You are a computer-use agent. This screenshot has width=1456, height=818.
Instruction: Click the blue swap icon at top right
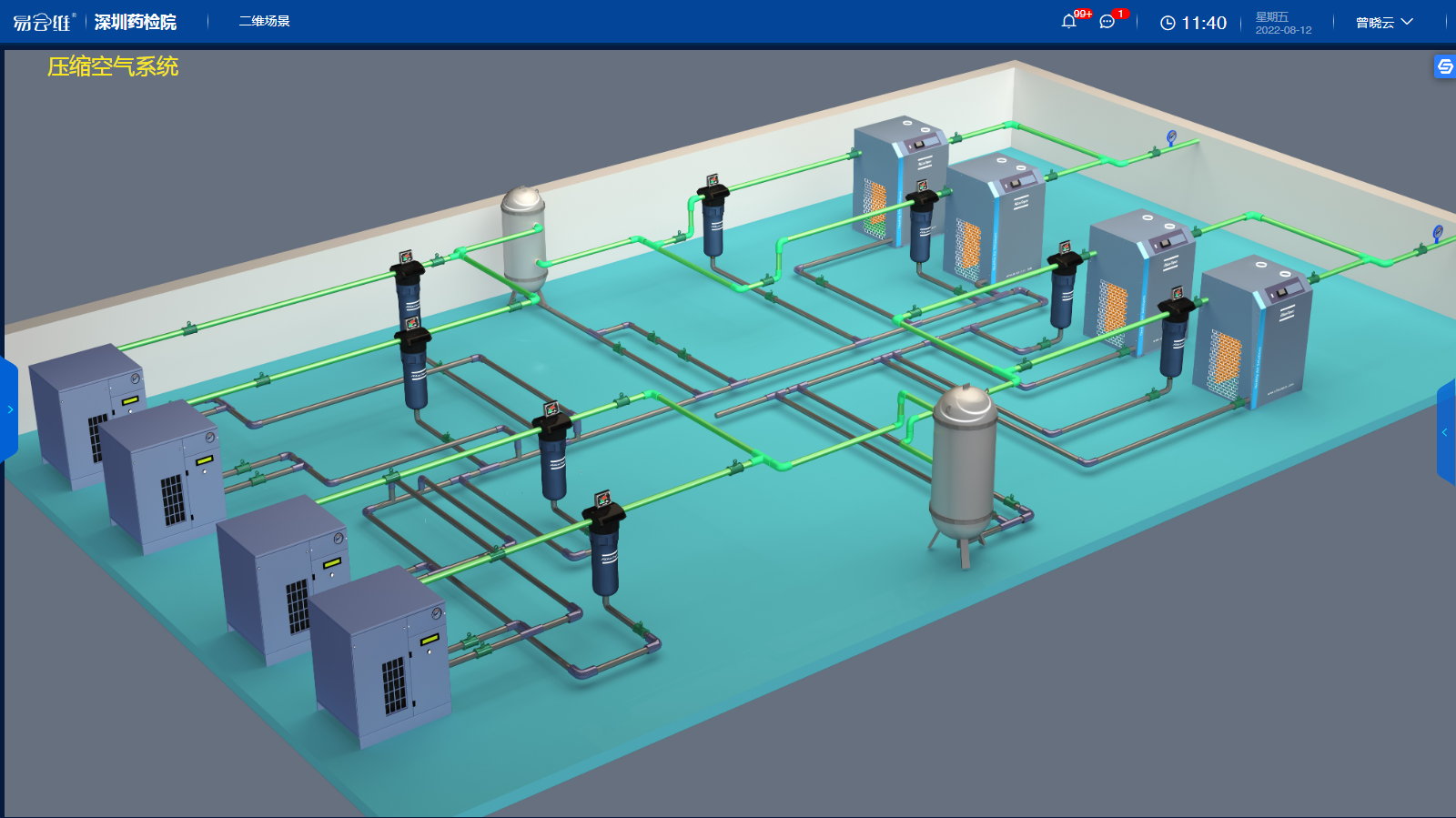1444,66
